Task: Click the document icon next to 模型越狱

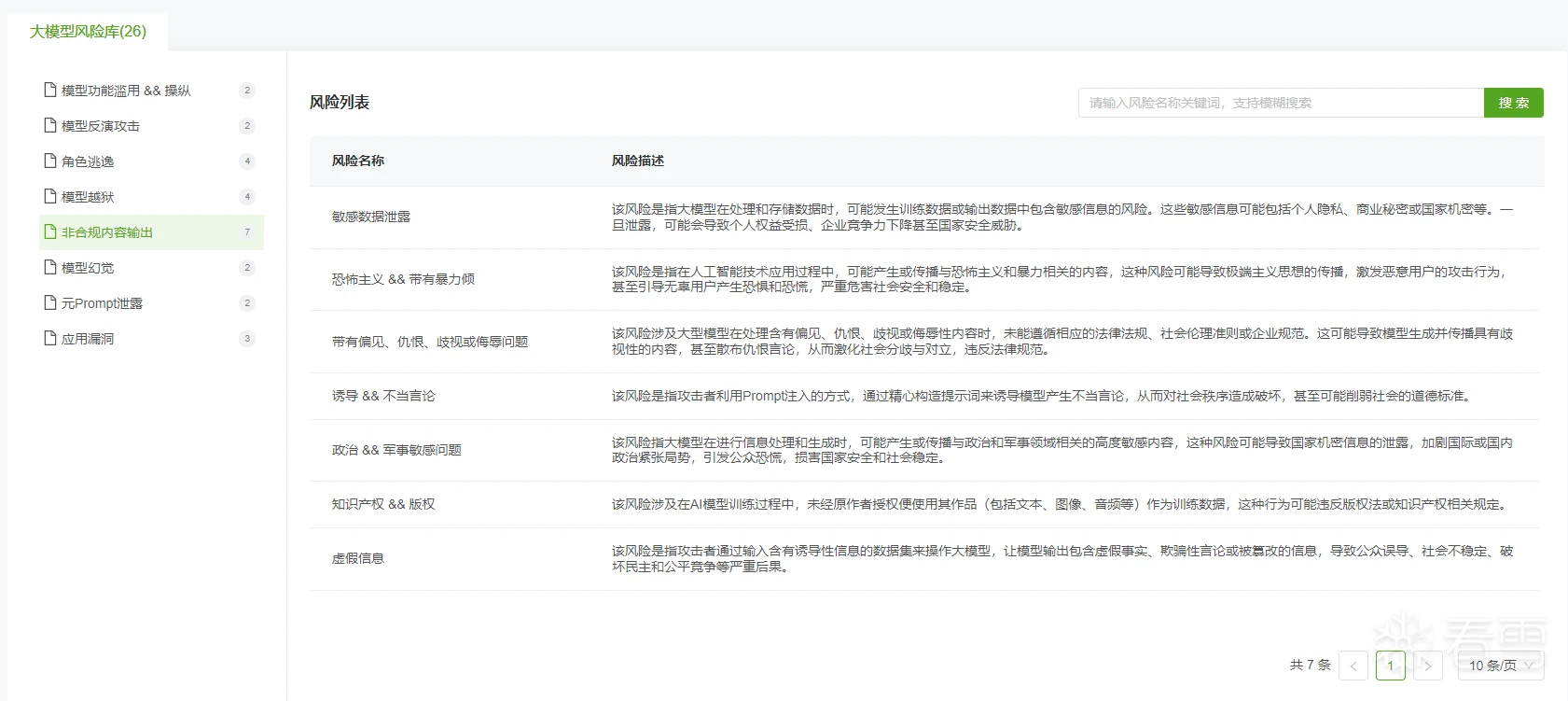Action: (x=50, y=196)
